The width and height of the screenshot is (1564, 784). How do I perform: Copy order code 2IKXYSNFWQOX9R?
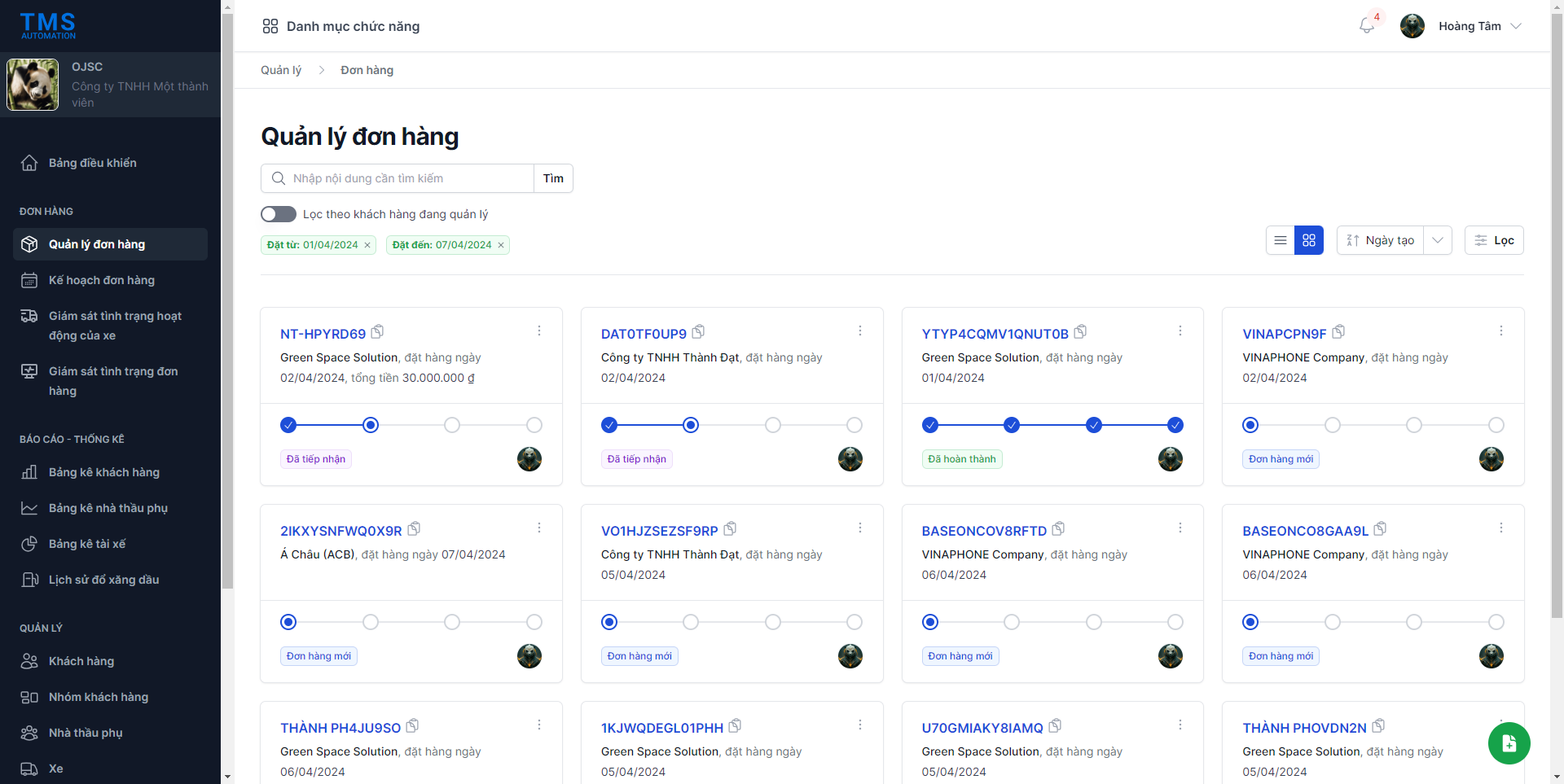tap(414, 529)
